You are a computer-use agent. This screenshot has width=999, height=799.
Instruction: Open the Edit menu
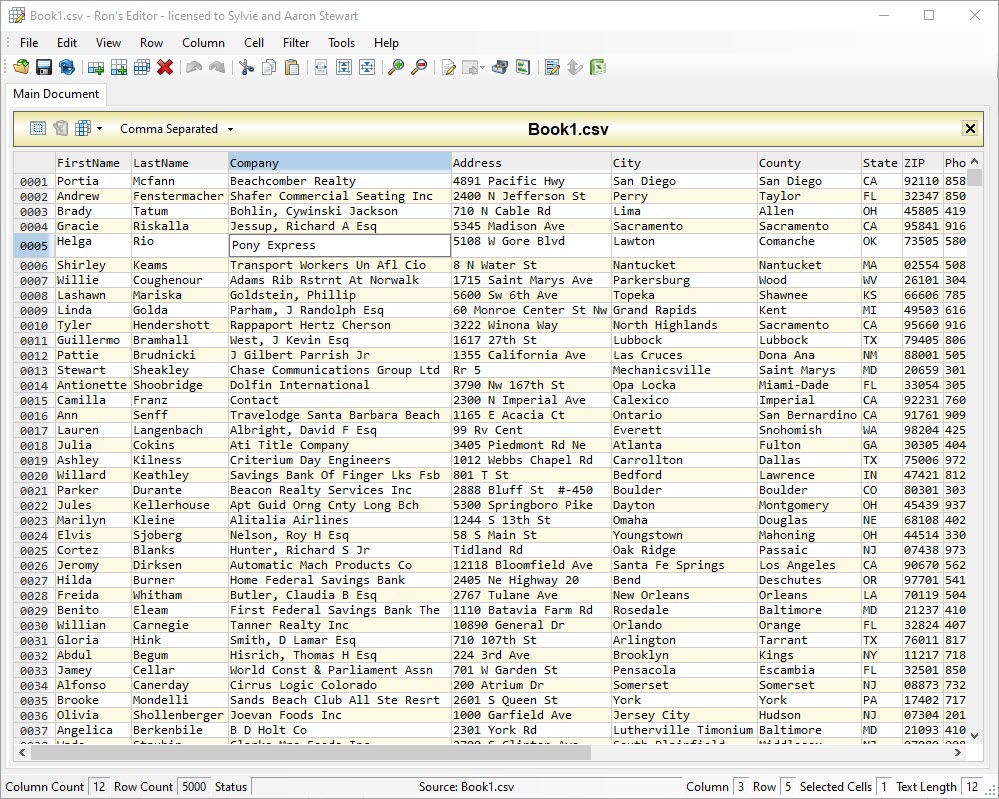point(67,43)
